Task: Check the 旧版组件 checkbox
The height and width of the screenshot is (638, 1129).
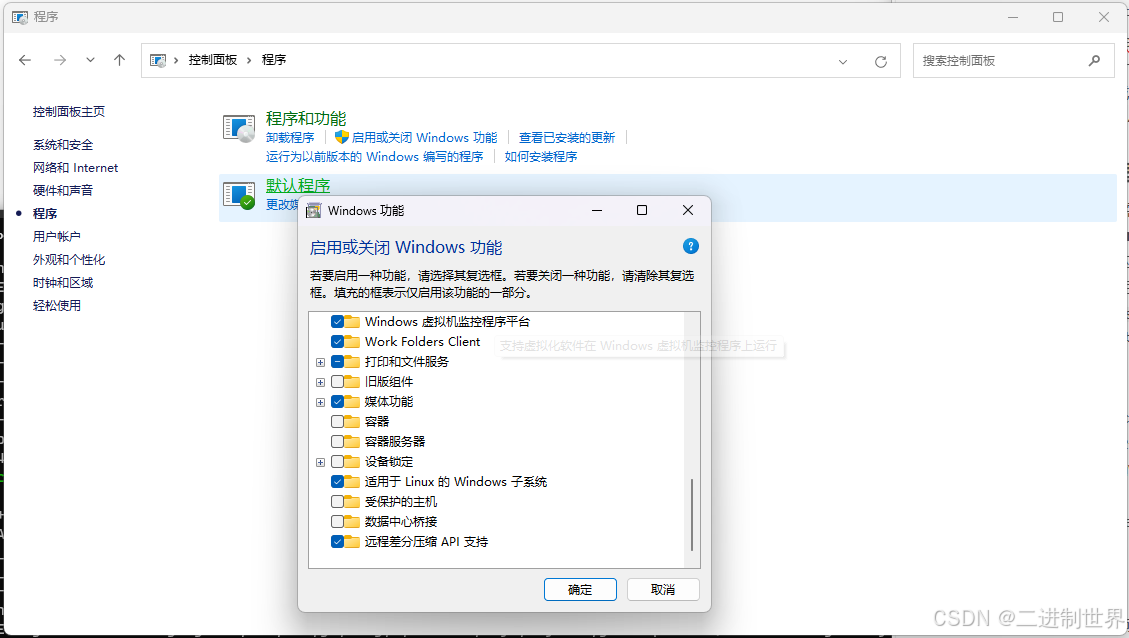Action: [x=337, y=382]
